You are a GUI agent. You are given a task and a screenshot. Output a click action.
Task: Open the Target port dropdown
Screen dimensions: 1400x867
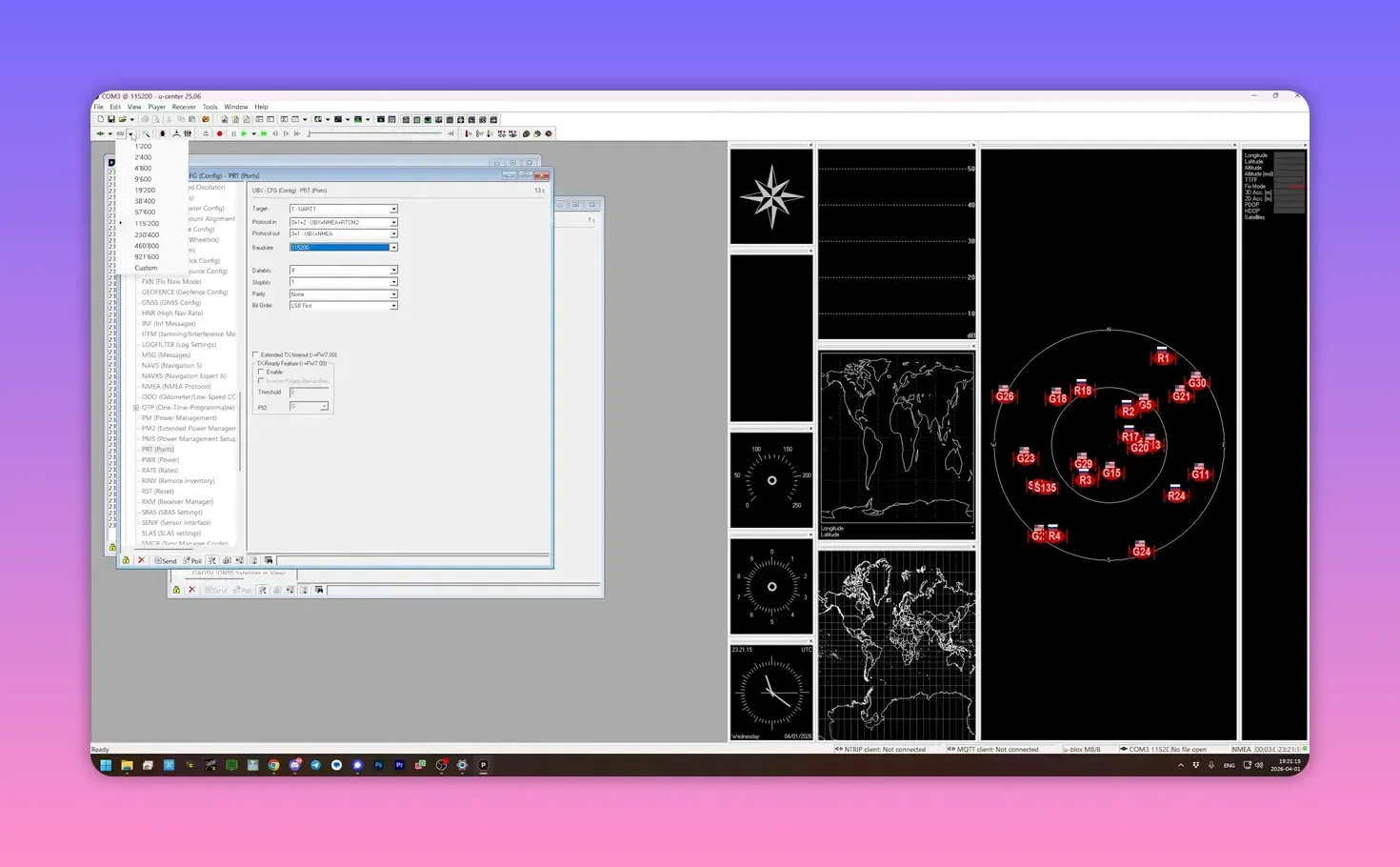[x=393, y=210]
